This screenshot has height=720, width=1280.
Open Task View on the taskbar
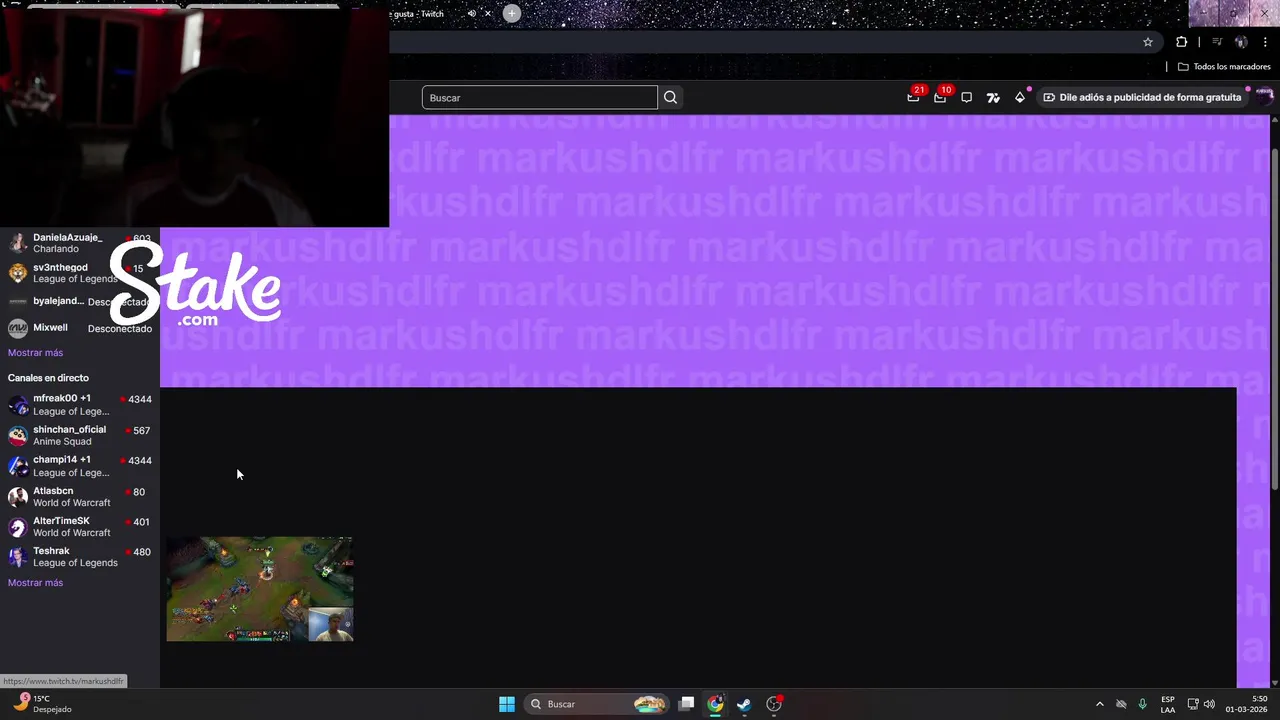pyautogui.click(x=687, y=704)
